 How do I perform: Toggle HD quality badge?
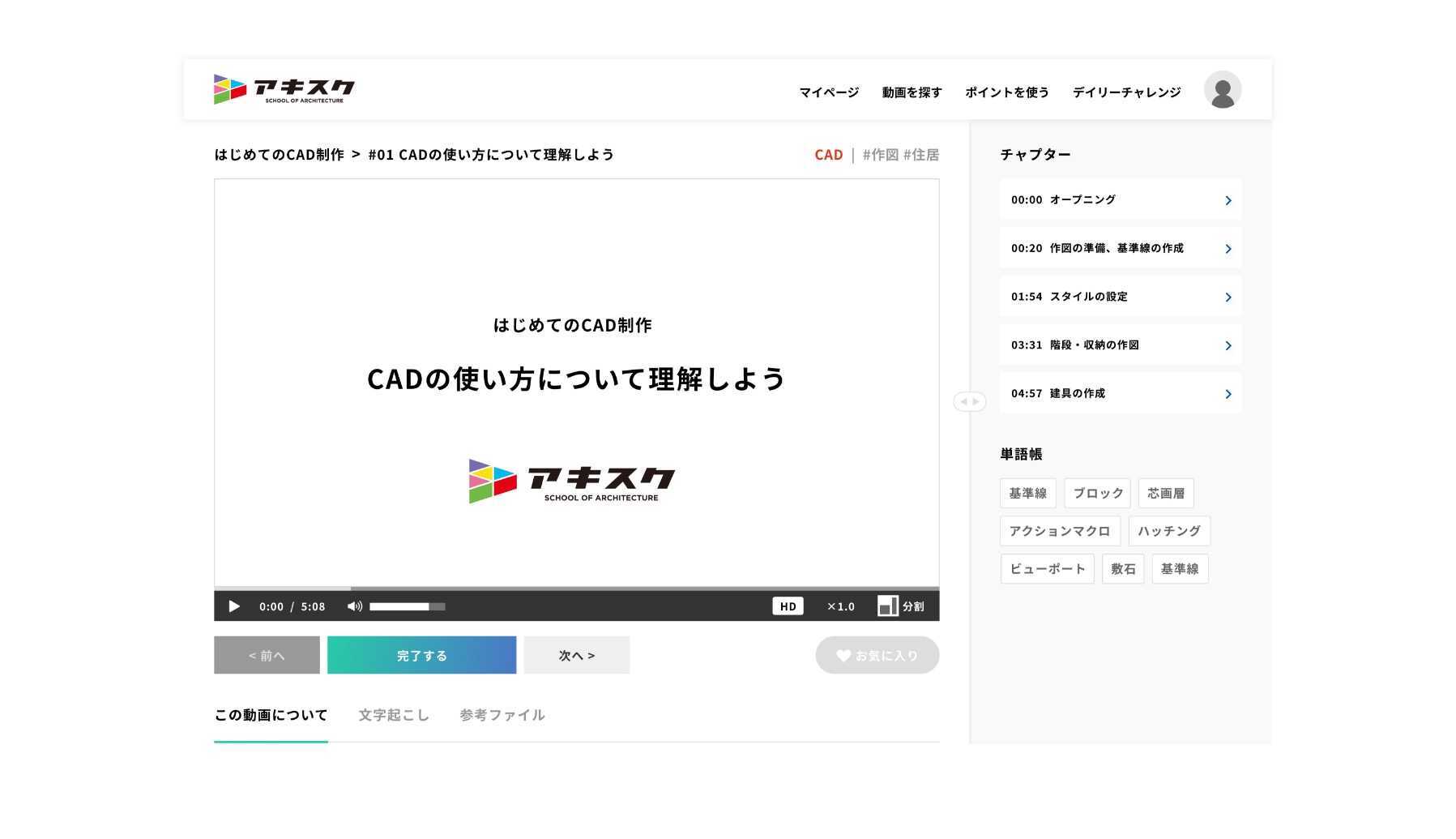(788, 606)
